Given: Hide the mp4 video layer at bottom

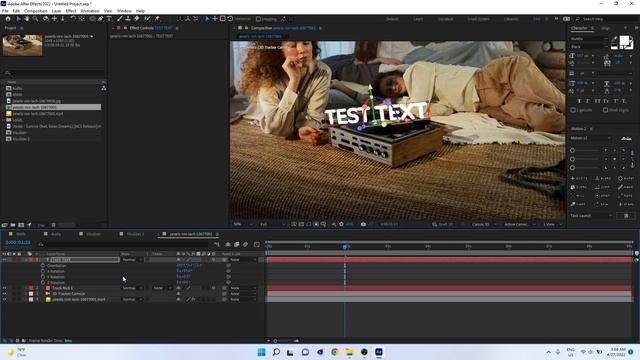Looking at the screenshot, I should coord(4,300).
